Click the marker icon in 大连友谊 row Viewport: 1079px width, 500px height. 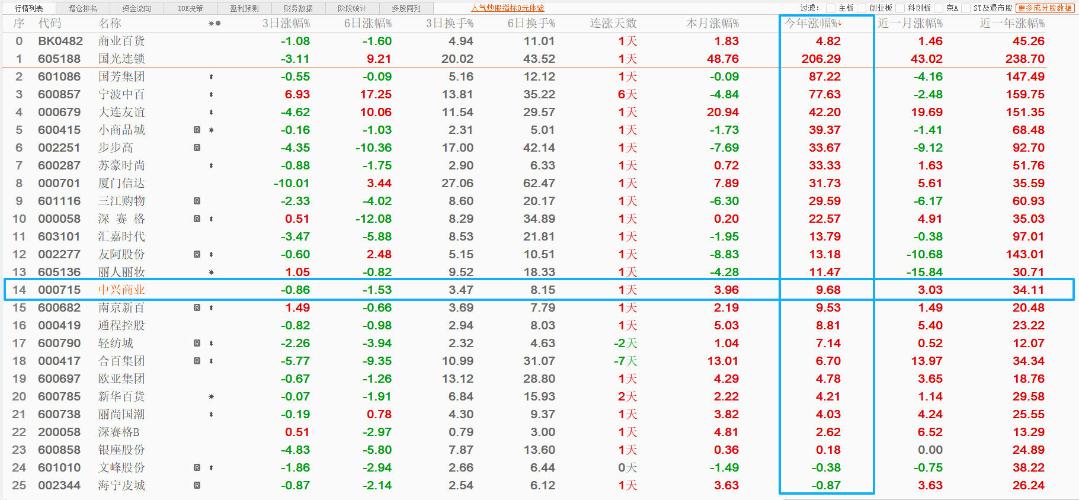point(211,112)
